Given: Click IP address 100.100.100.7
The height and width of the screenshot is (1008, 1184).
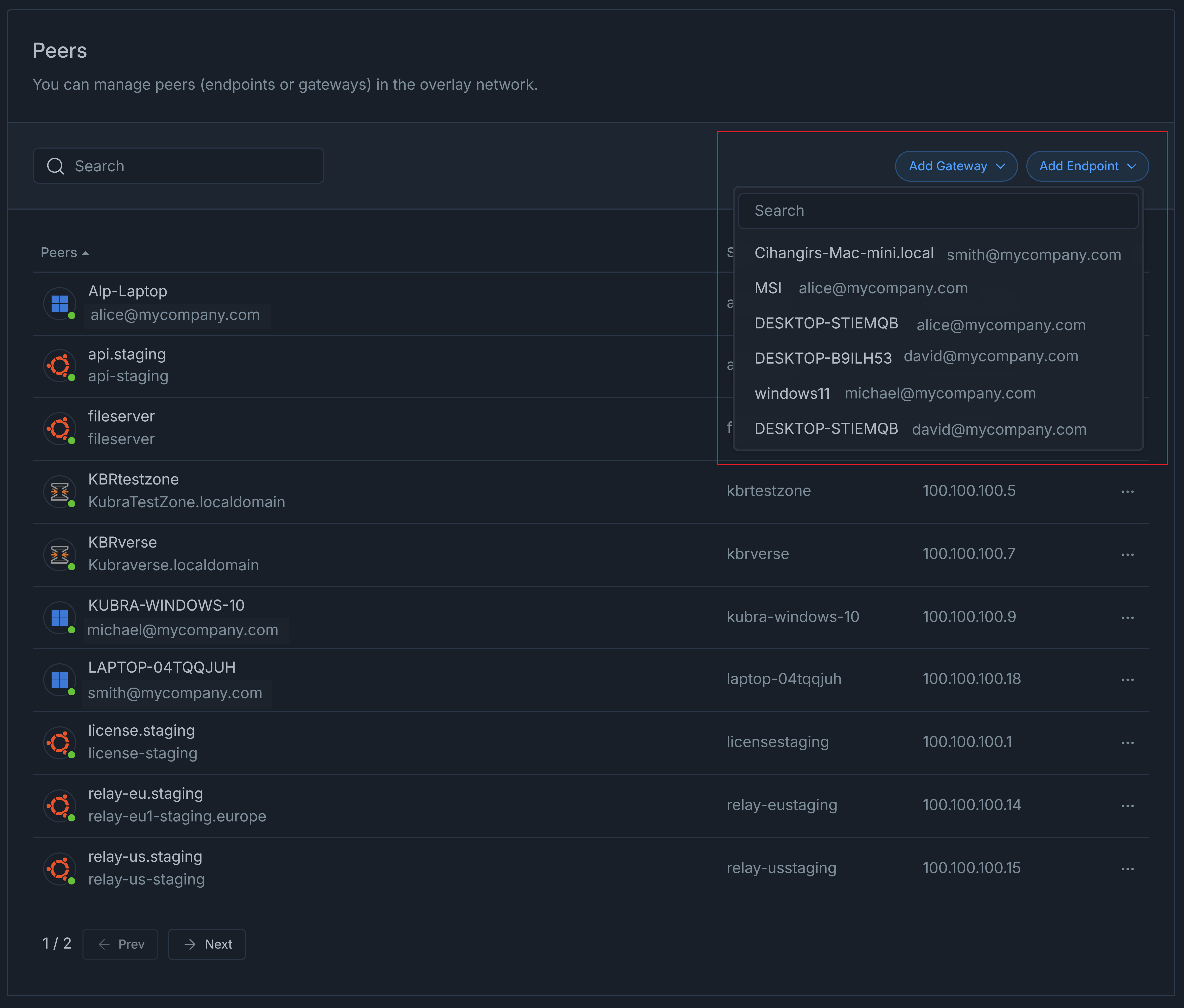Looking at the screenshot, I should (x=969, y=554).
